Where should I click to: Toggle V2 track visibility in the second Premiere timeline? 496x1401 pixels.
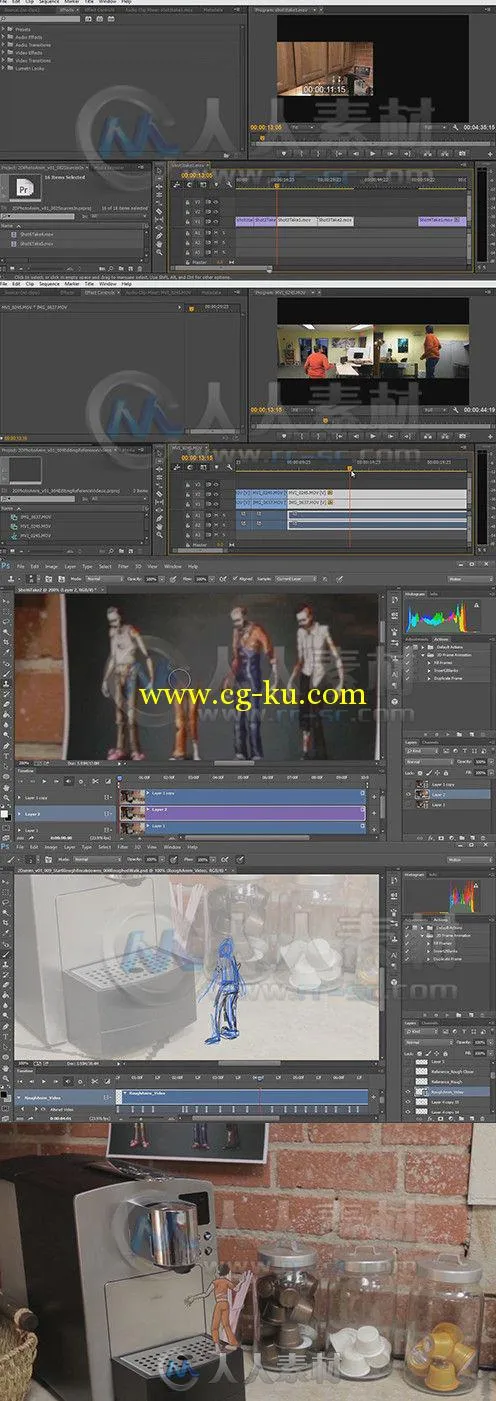tap(216, 494)
